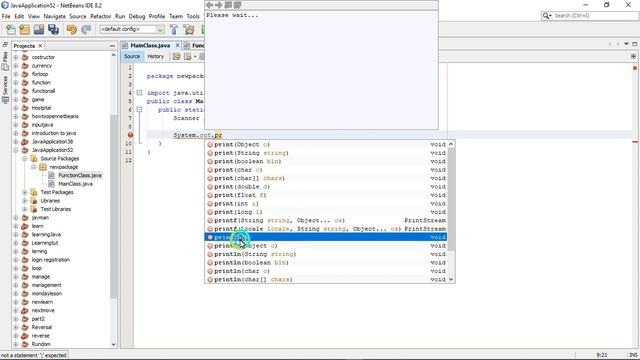Open the Source menu
640x360 pixels.
point(78,16)
